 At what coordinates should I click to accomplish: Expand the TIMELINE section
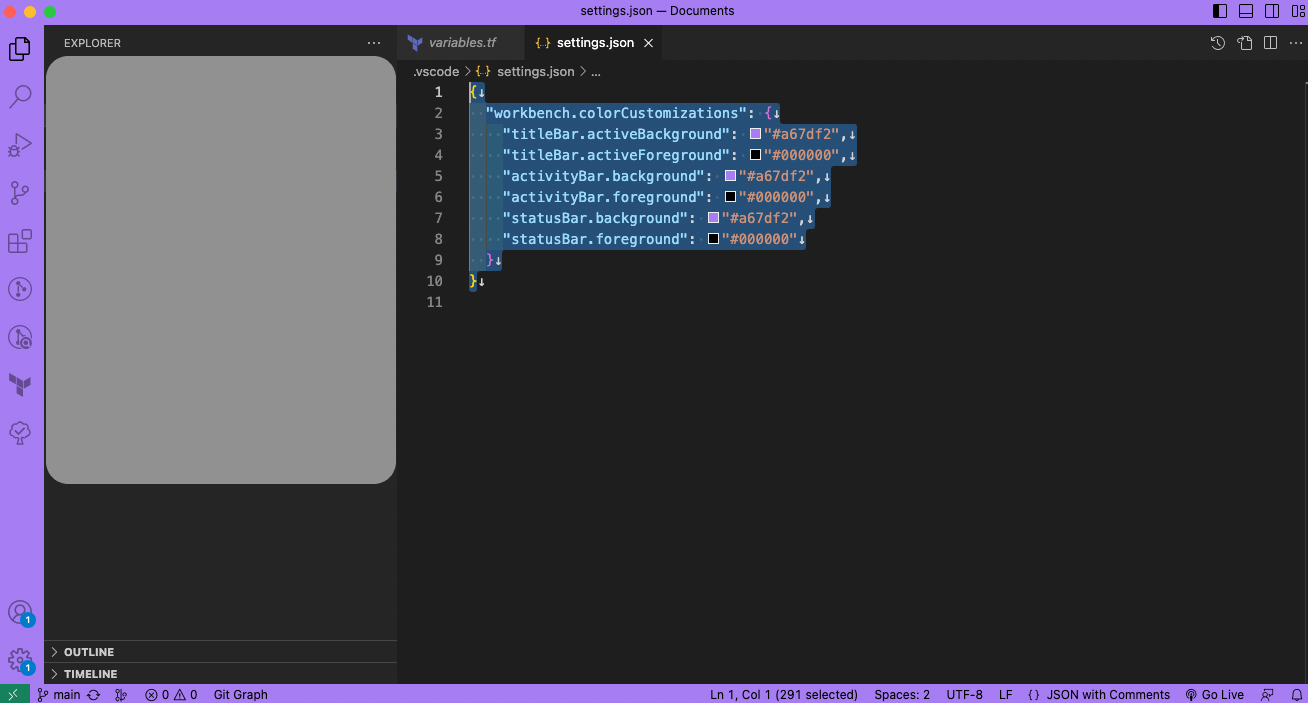[x=221, y=674]
